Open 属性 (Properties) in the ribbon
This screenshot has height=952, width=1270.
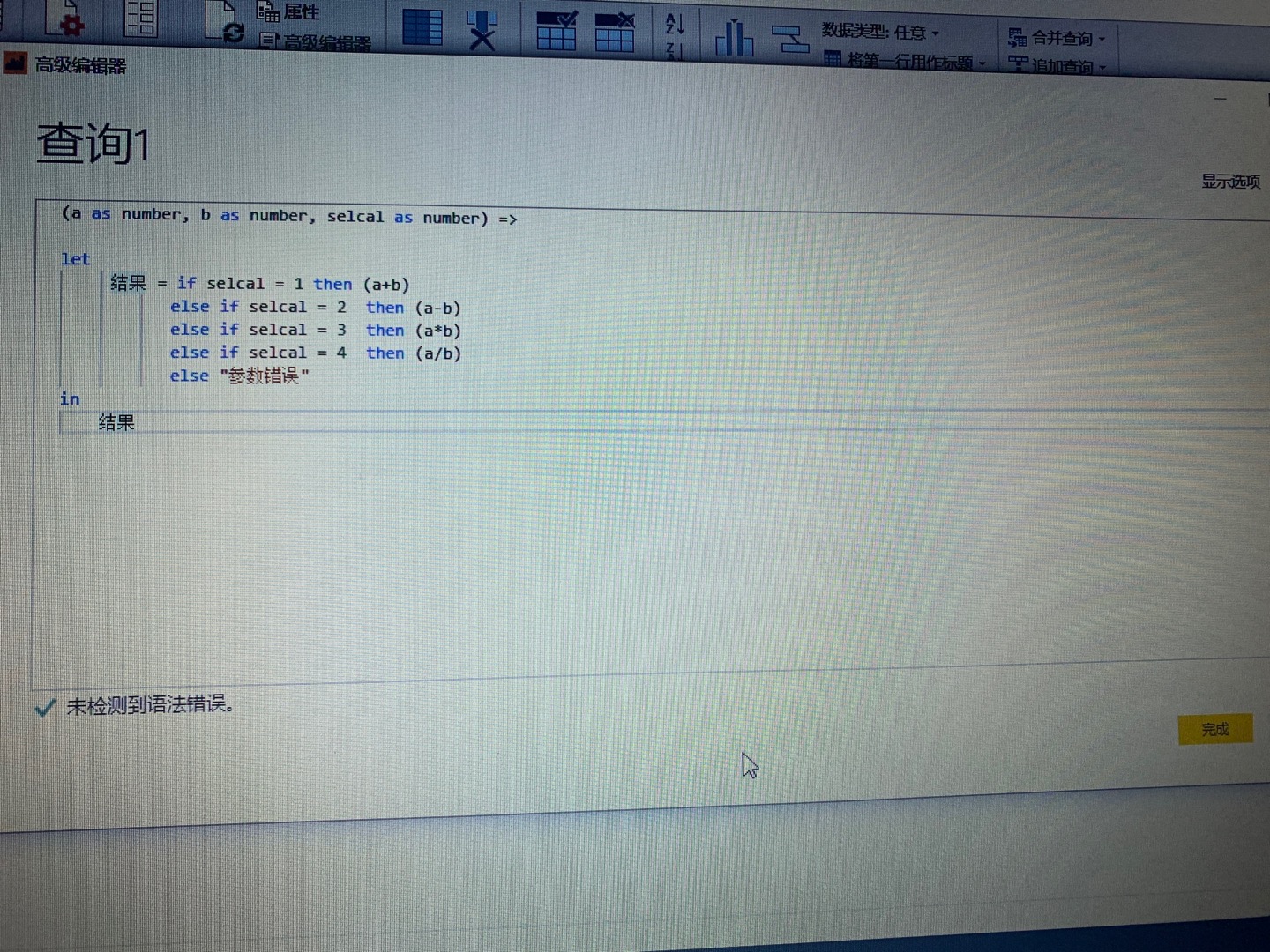[288, 11]
